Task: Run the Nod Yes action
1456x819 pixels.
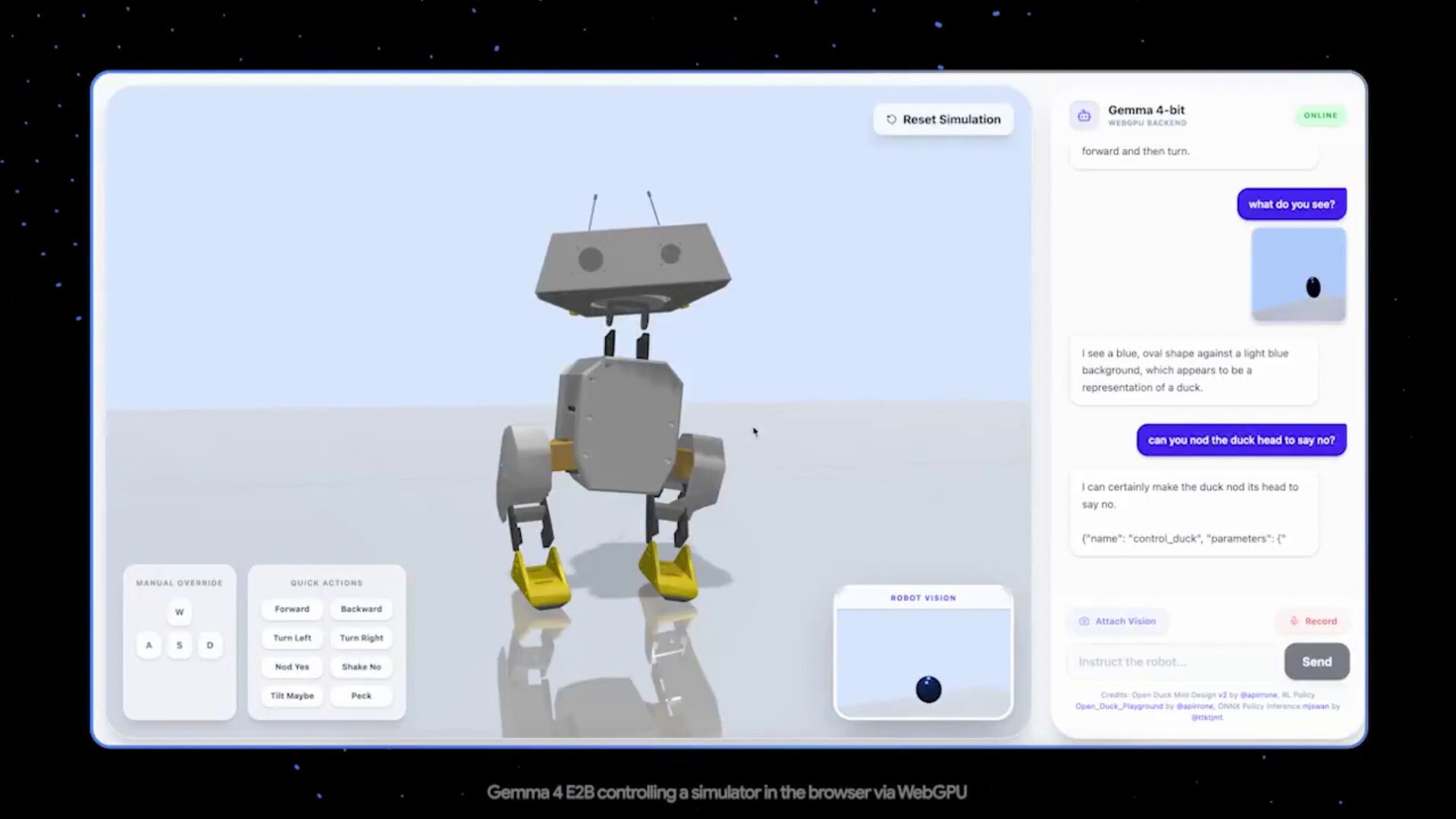Action: tap(292, 667)
